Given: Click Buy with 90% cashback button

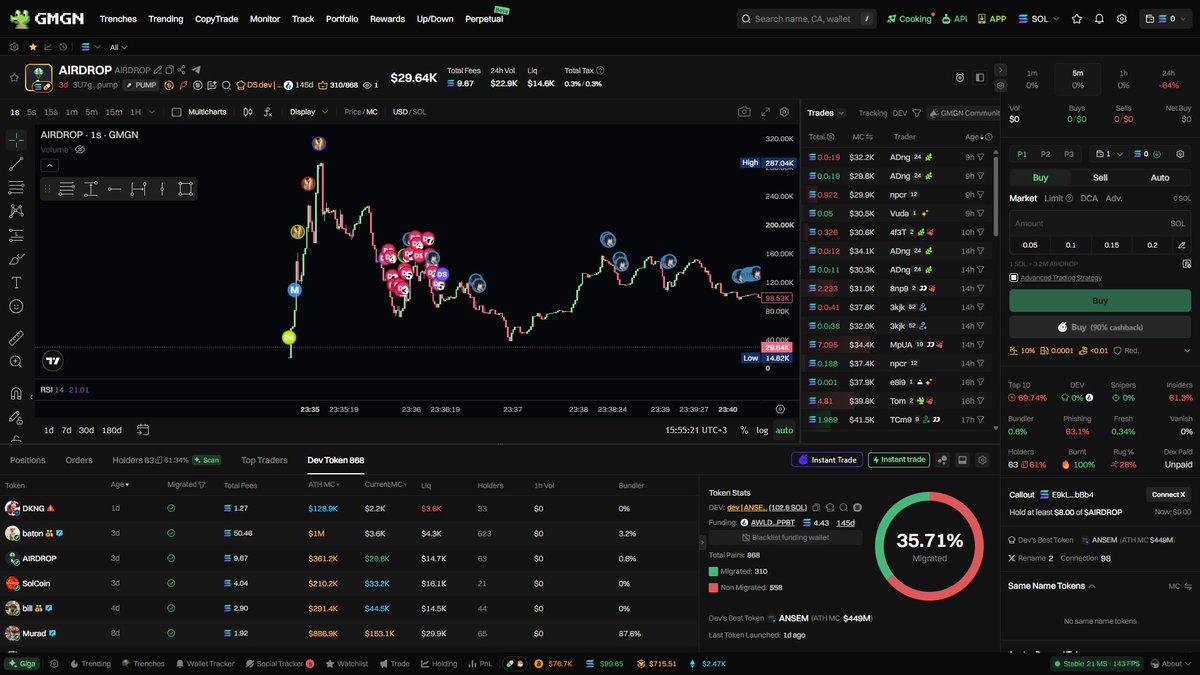Looking at the screenshot, I should [1100, 327].
